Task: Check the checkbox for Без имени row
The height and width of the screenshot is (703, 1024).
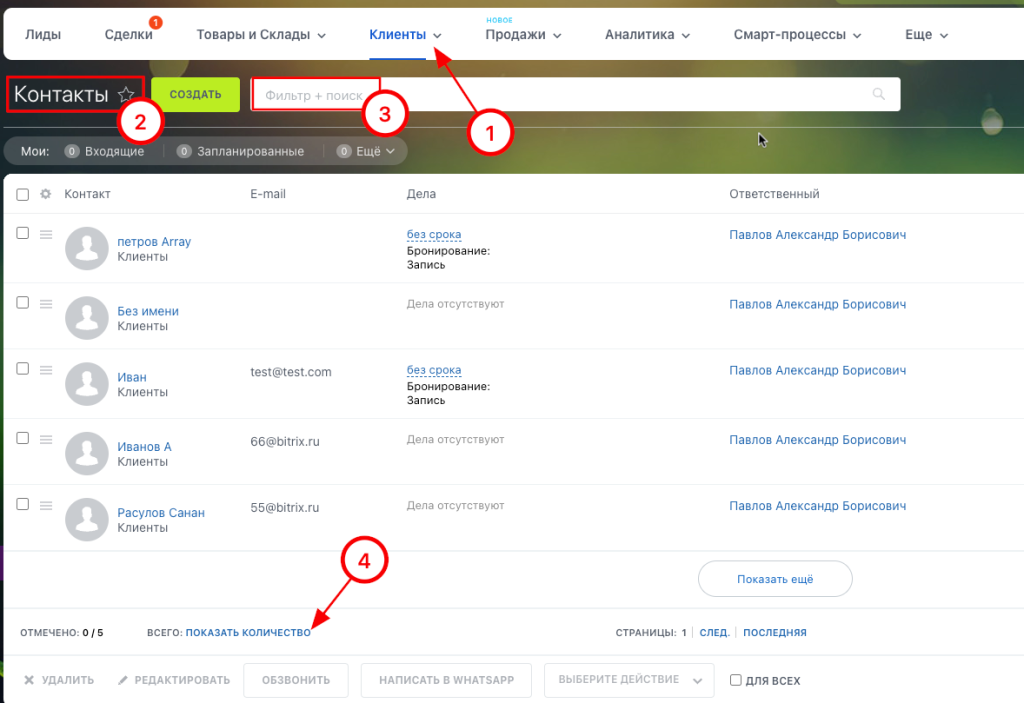Action: click(23, 303)
